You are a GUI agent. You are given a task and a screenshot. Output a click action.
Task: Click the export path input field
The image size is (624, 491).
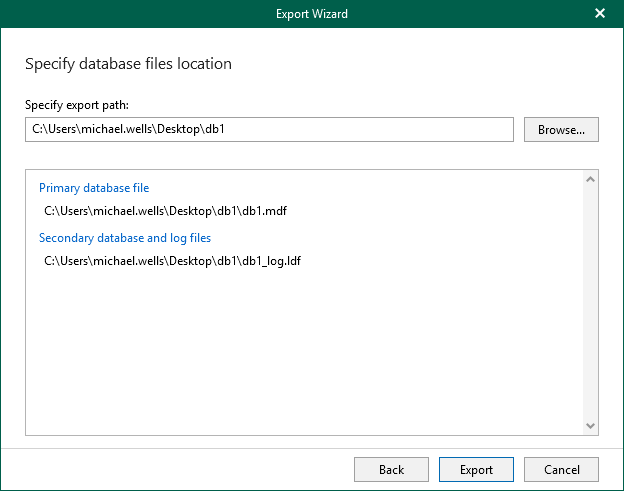[269, 130]
